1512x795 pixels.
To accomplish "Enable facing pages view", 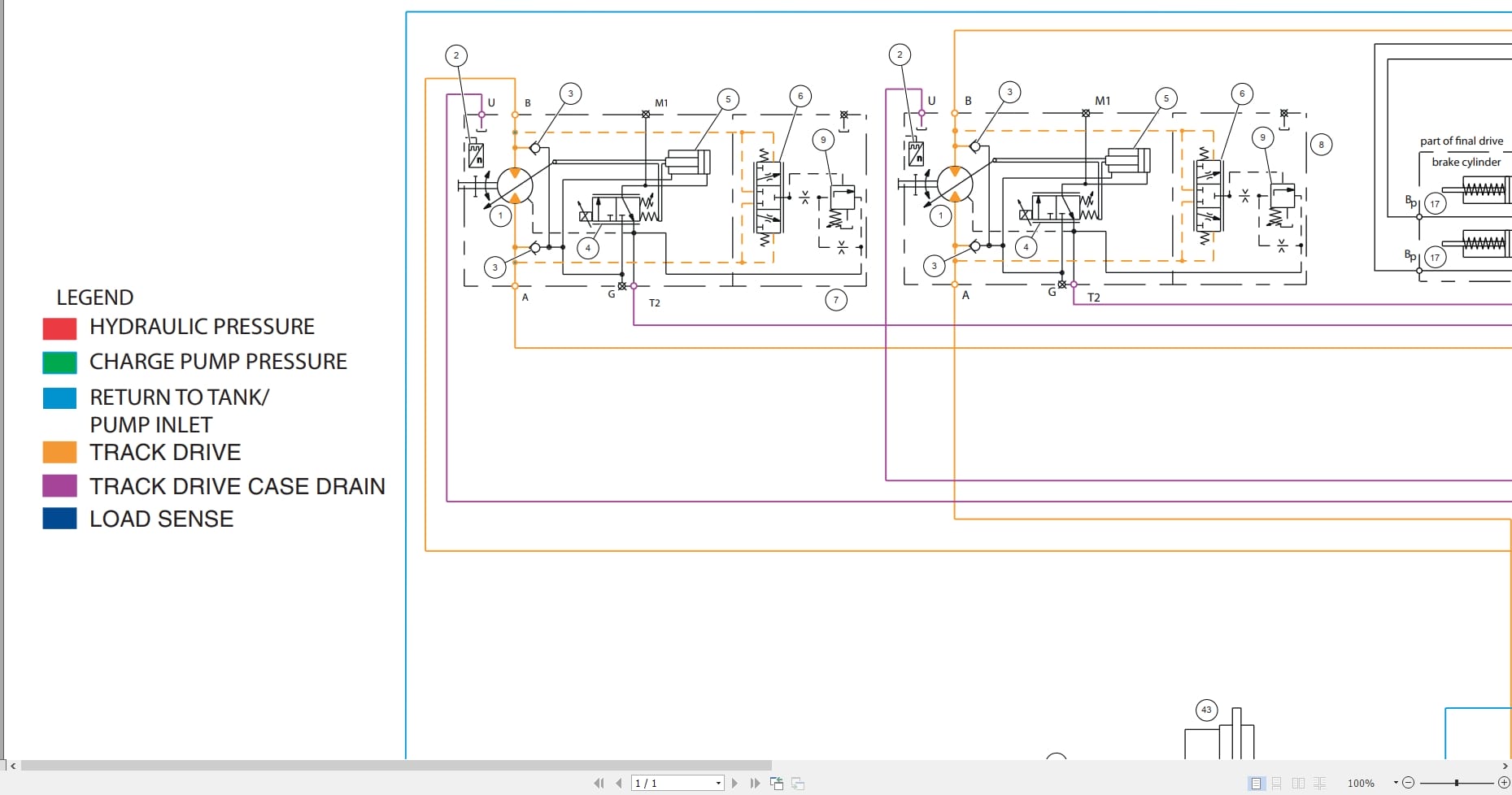I will click(1297, 783).
